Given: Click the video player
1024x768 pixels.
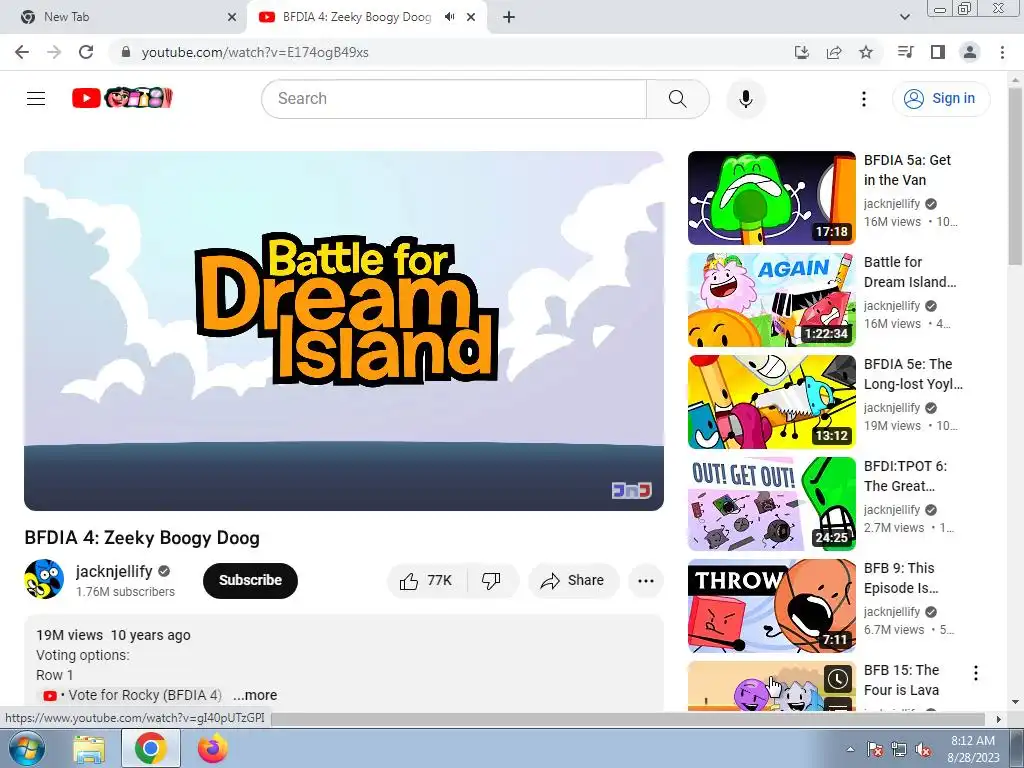Looking at the screenshot, I should pyautogui.click(x=344, y=331).
